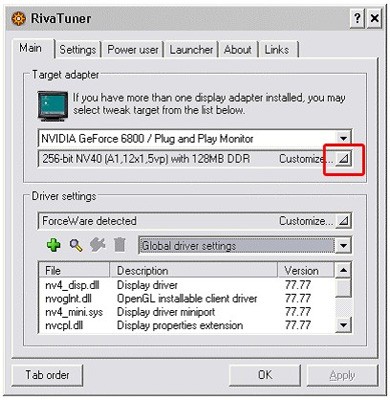
Task: Open the Customize arrow for the NV40 adapter
Action: pos(343,159)
